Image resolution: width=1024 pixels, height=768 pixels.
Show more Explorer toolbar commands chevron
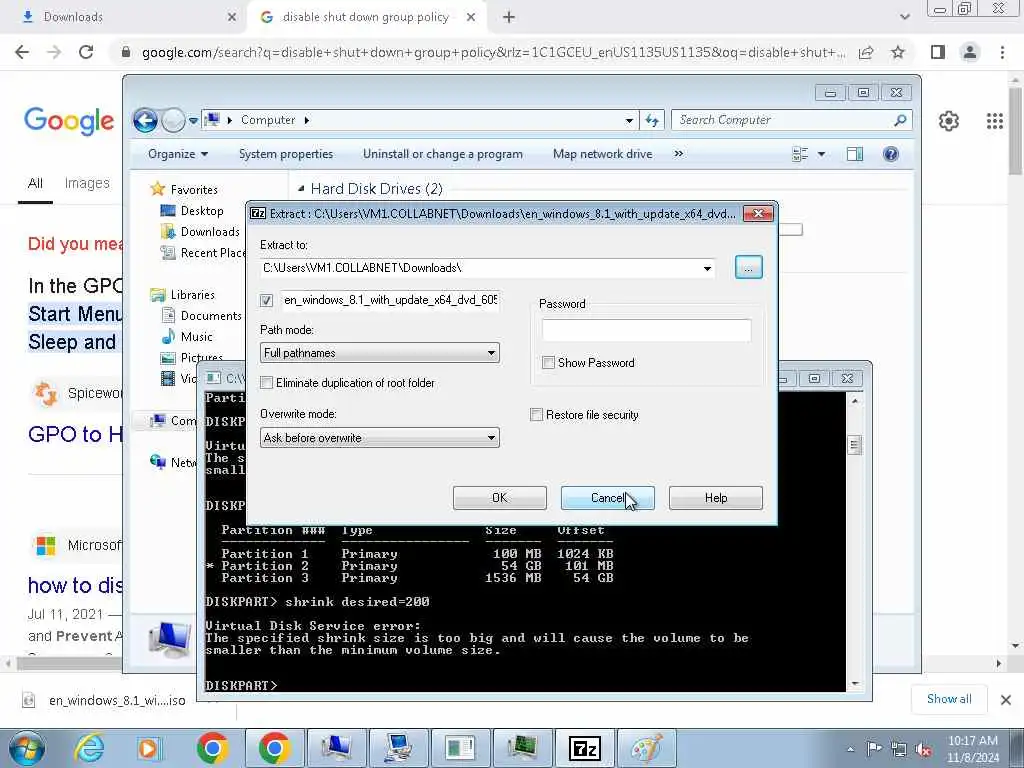(679, 154)
